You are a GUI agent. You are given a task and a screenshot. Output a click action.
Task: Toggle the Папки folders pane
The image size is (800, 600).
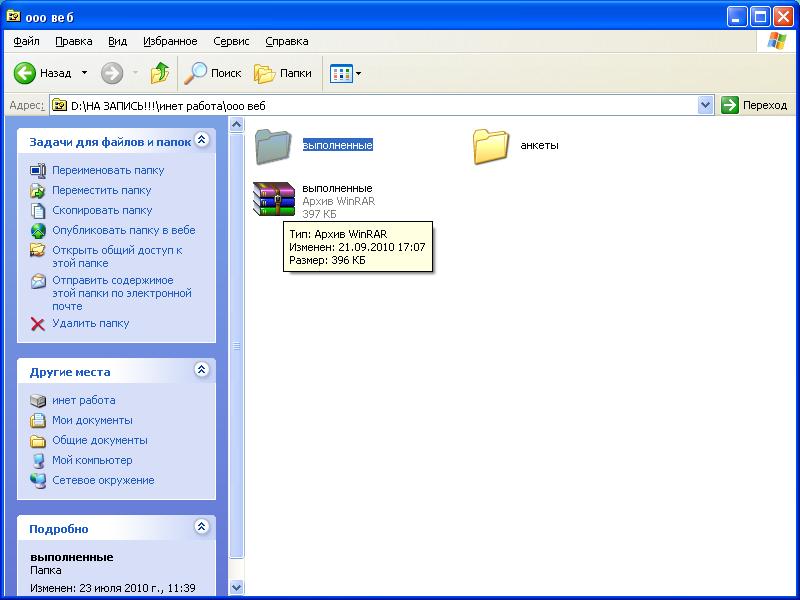283,73
